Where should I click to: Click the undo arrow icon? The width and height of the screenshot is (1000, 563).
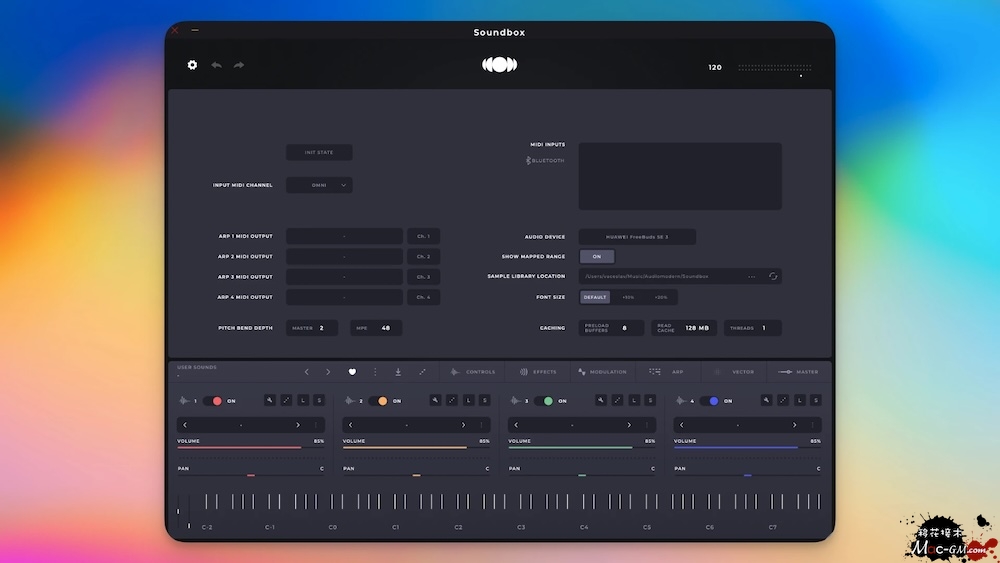pos(216,65)
